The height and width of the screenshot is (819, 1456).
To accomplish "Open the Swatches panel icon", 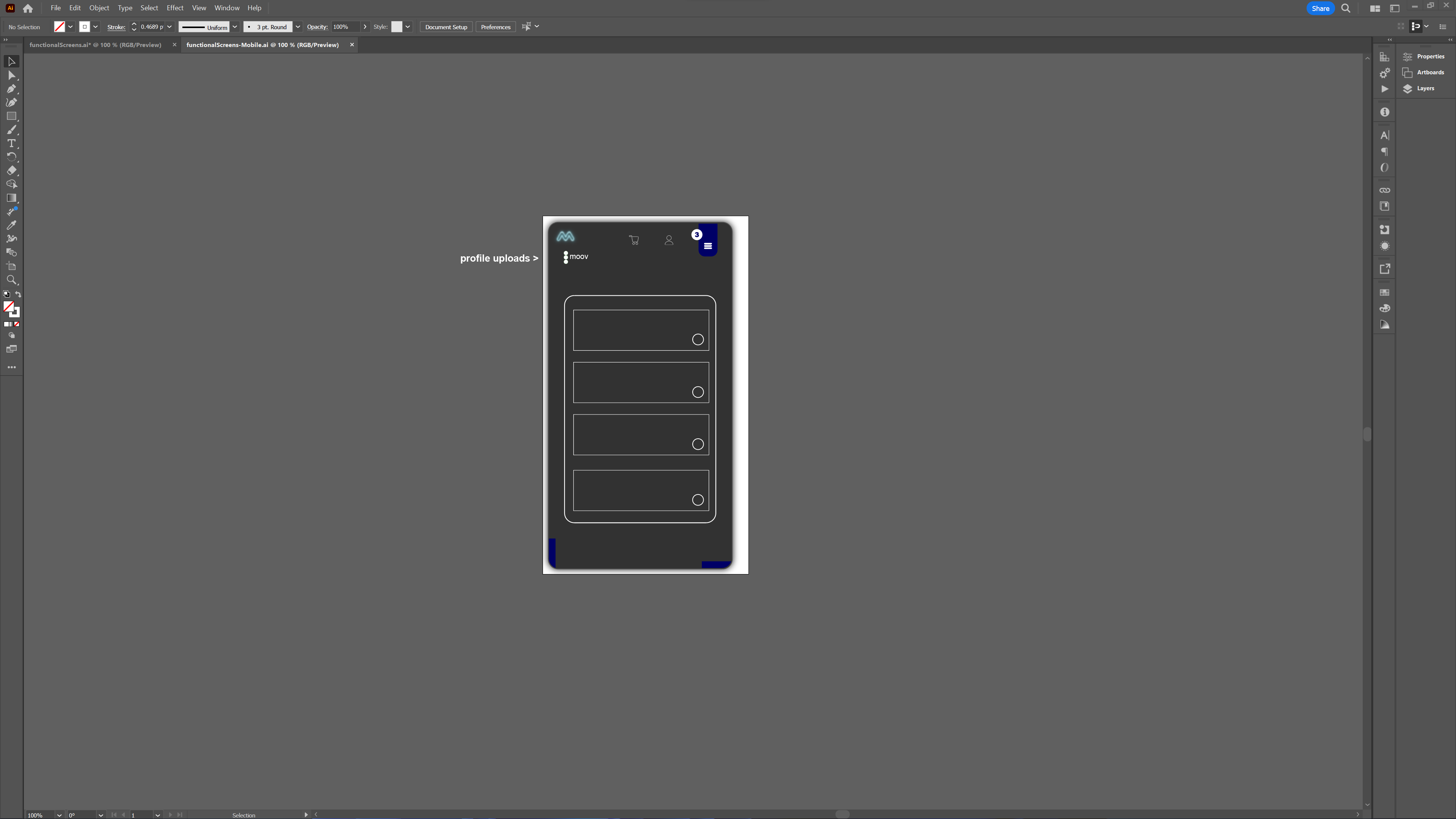I will click(1384, 292).
